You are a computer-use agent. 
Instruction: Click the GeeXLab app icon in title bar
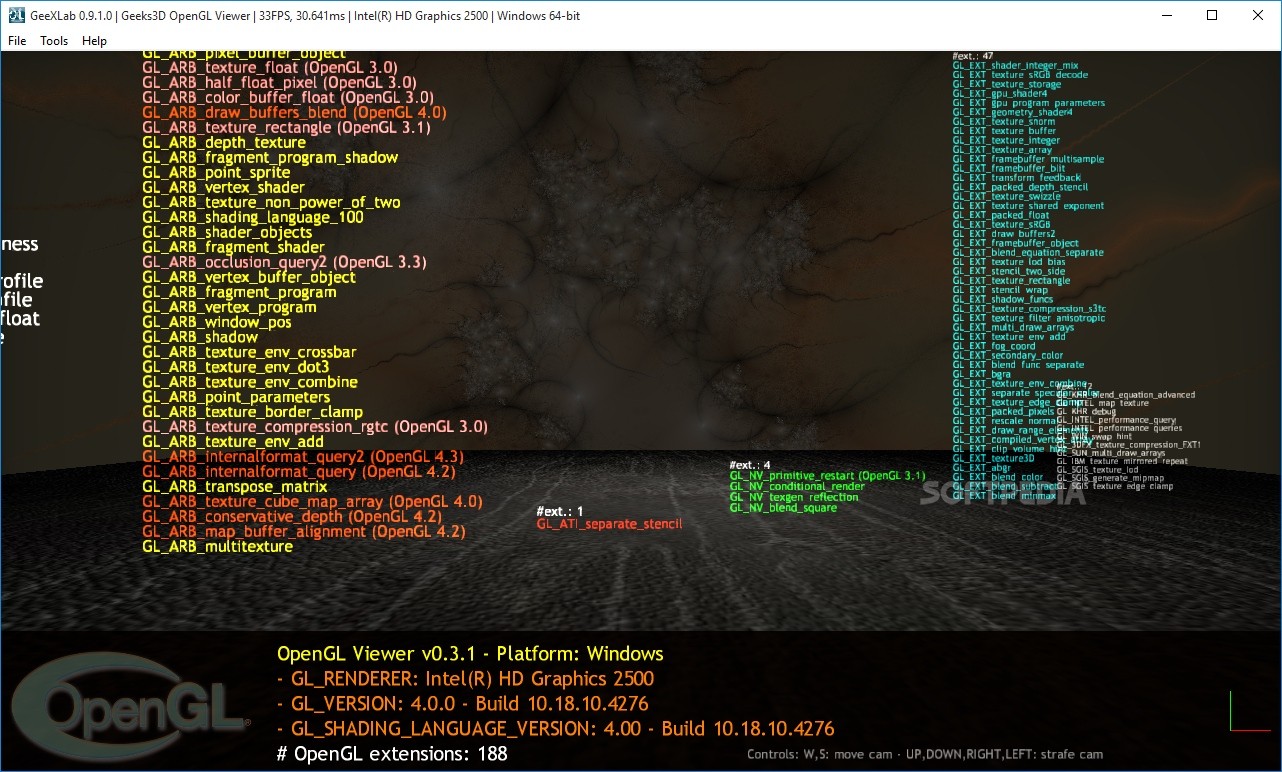click(16, 15)
